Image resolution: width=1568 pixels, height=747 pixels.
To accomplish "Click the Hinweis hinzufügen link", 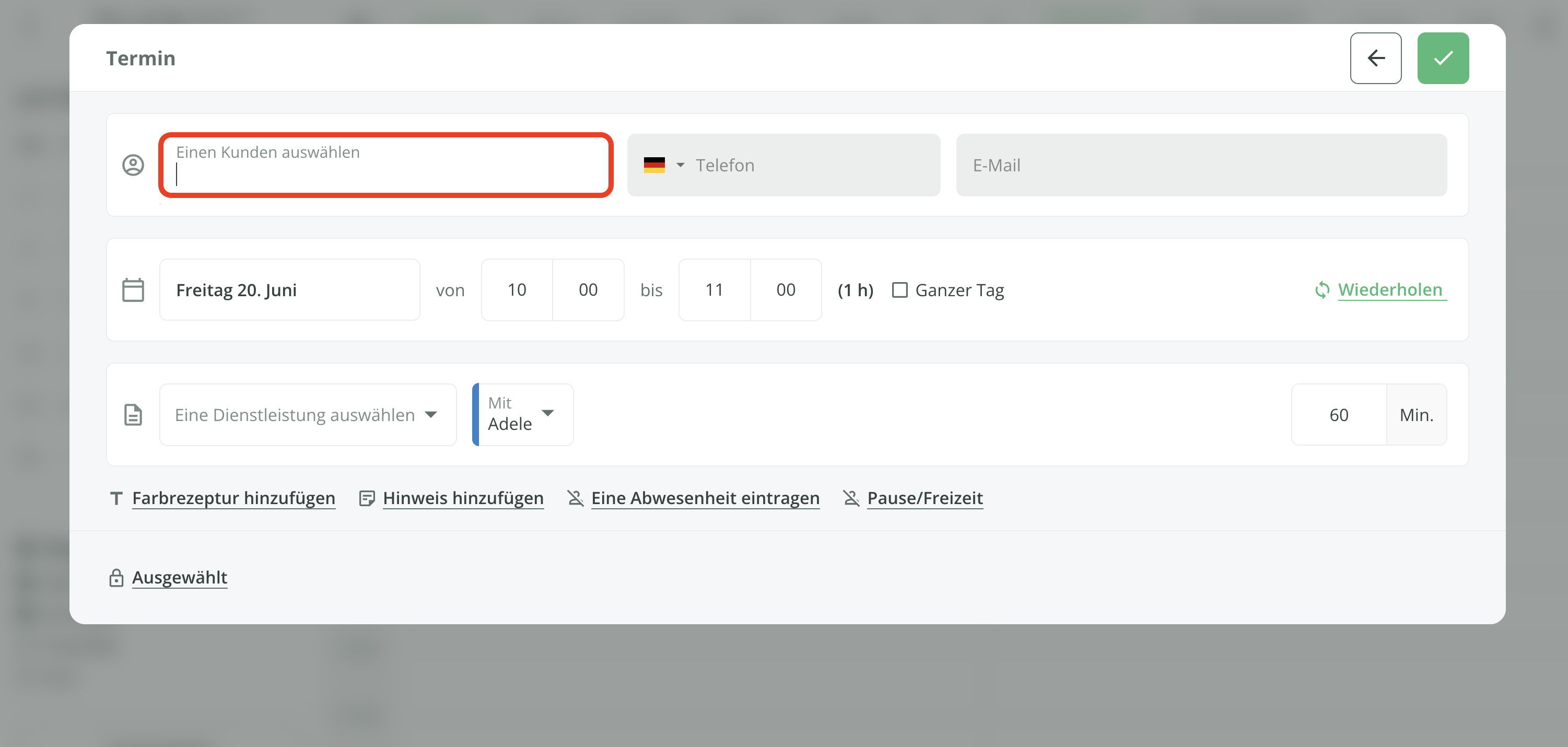I will (x=463, y=498).
